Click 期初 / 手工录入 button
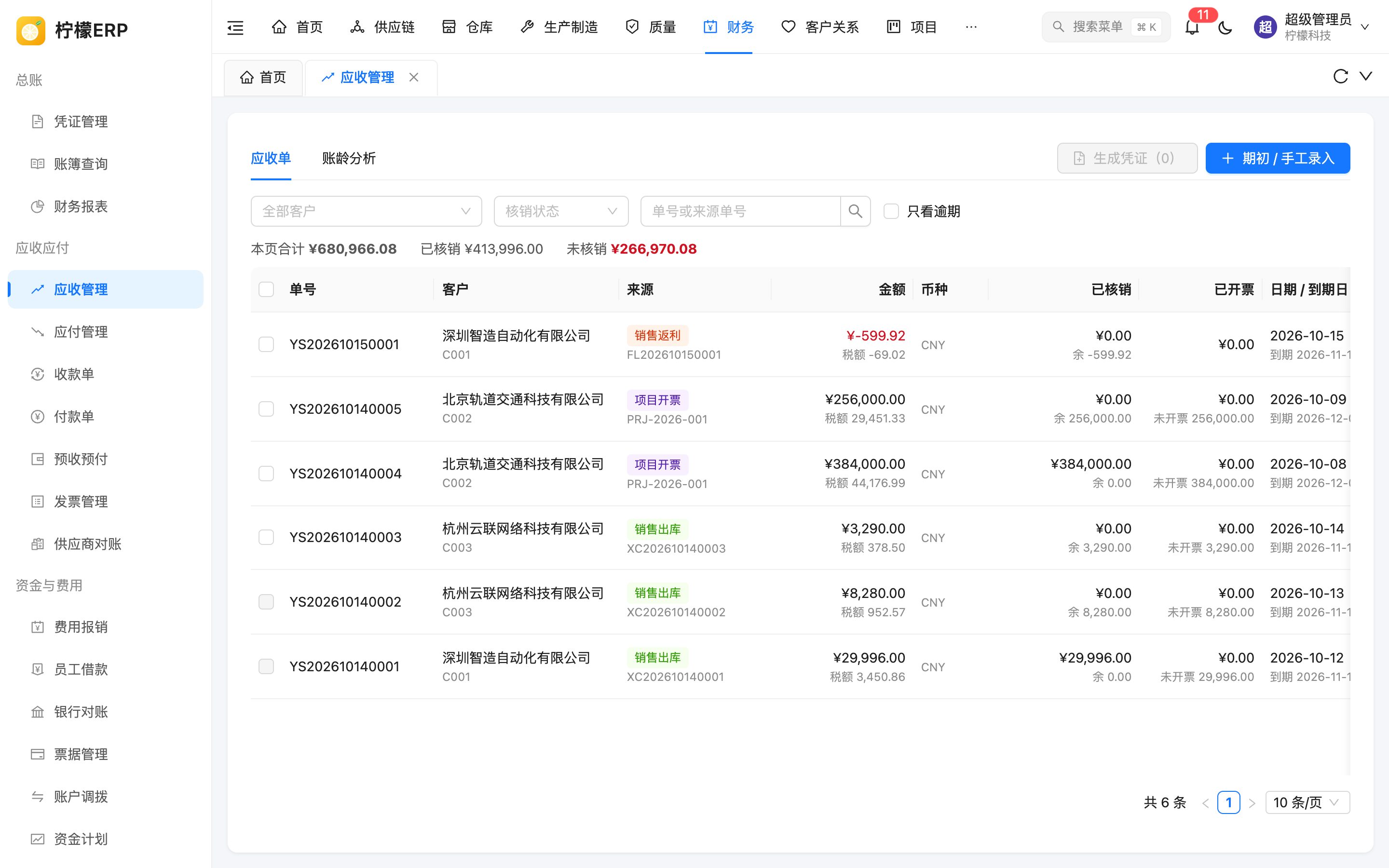Screen dimensions: 1389x868 pos(1278,159)
